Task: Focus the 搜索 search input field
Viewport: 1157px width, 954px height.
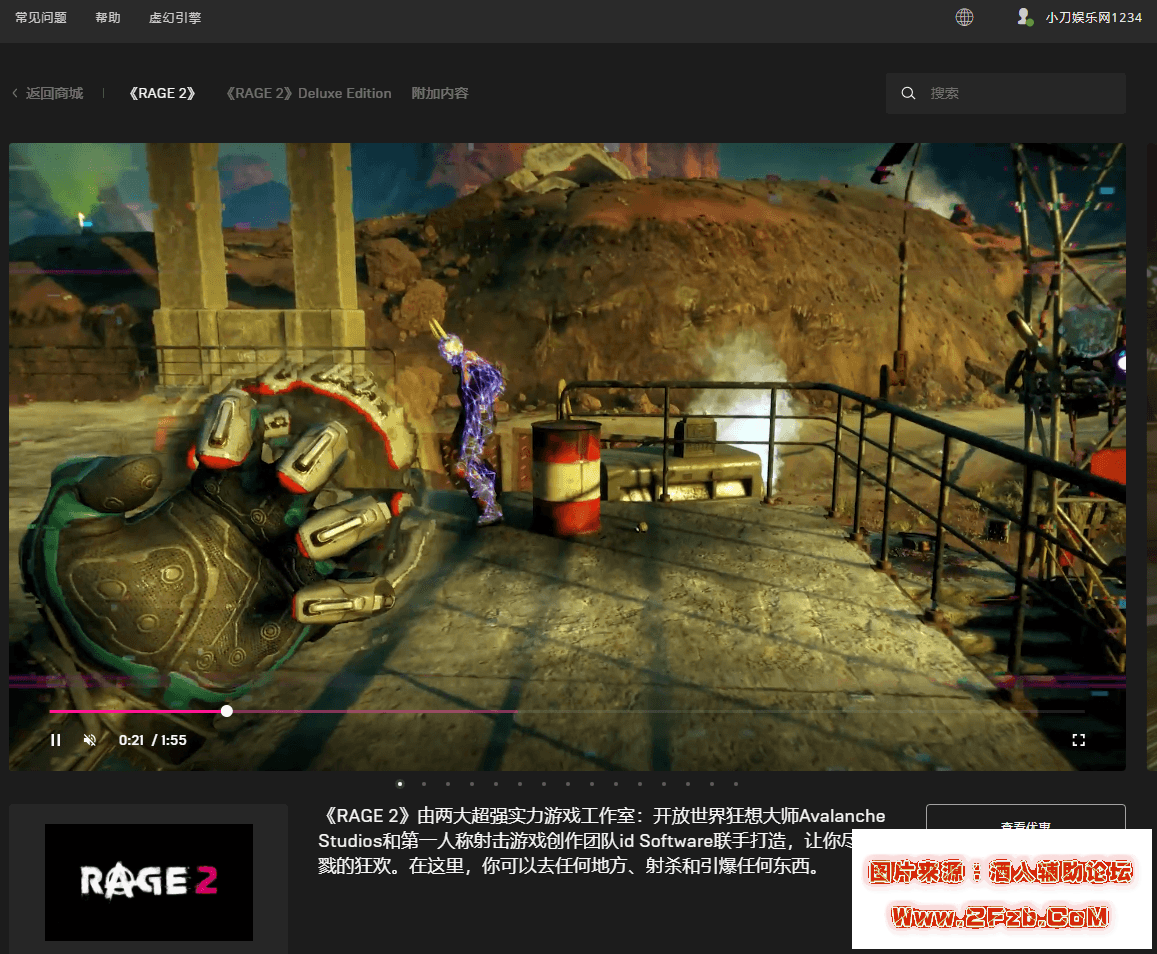Action: [x=1020, y=93]
